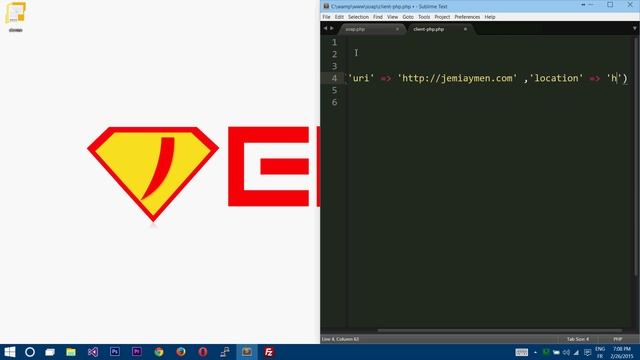
Task: Launch Firefox from taskbar
Action: (x=181, y=352)
